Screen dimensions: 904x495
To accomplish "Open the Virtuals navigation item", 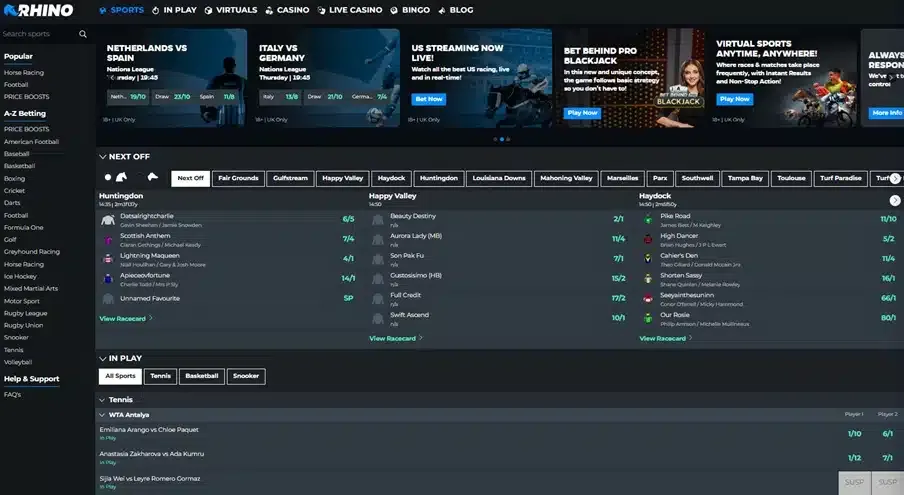I will (231, 10).
